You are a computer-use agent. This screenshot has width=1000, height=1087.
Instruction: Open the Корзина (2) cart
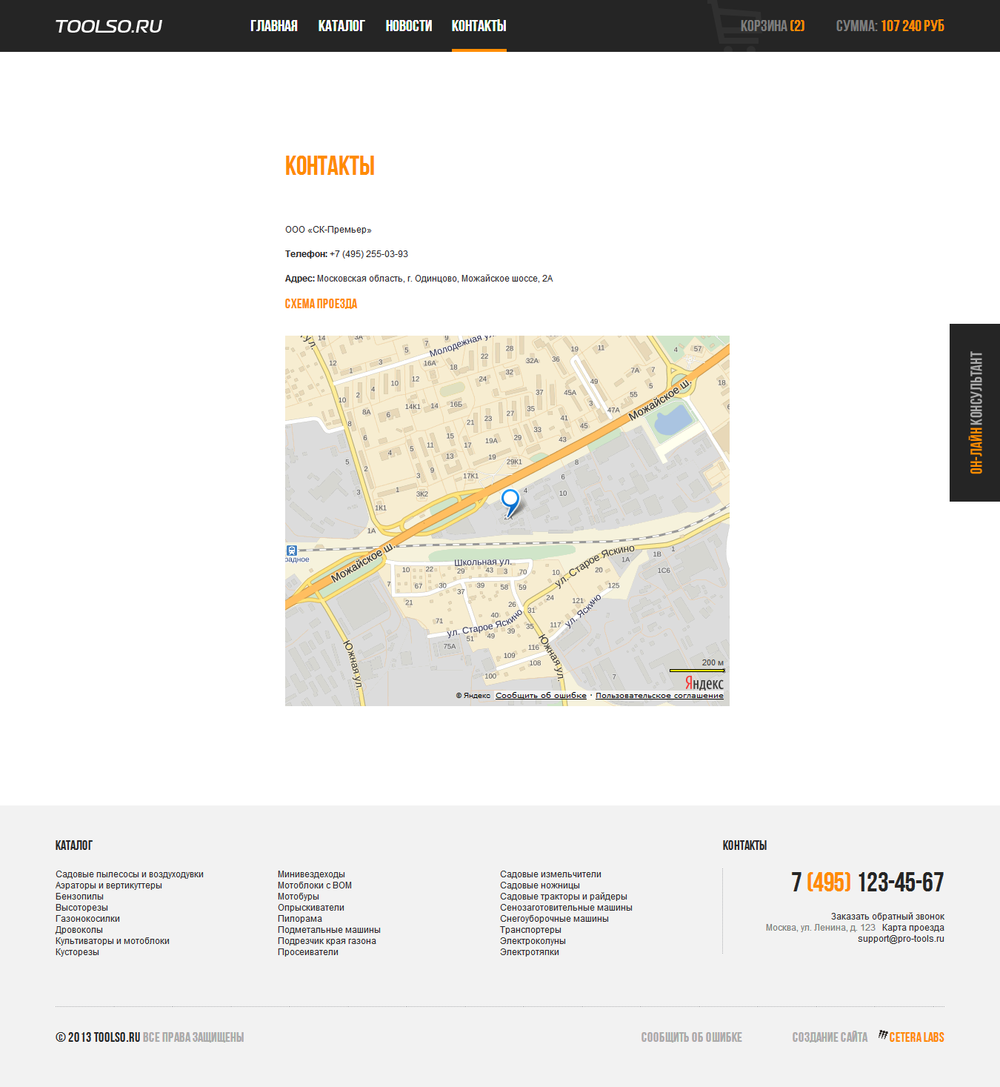click(772, 26)
